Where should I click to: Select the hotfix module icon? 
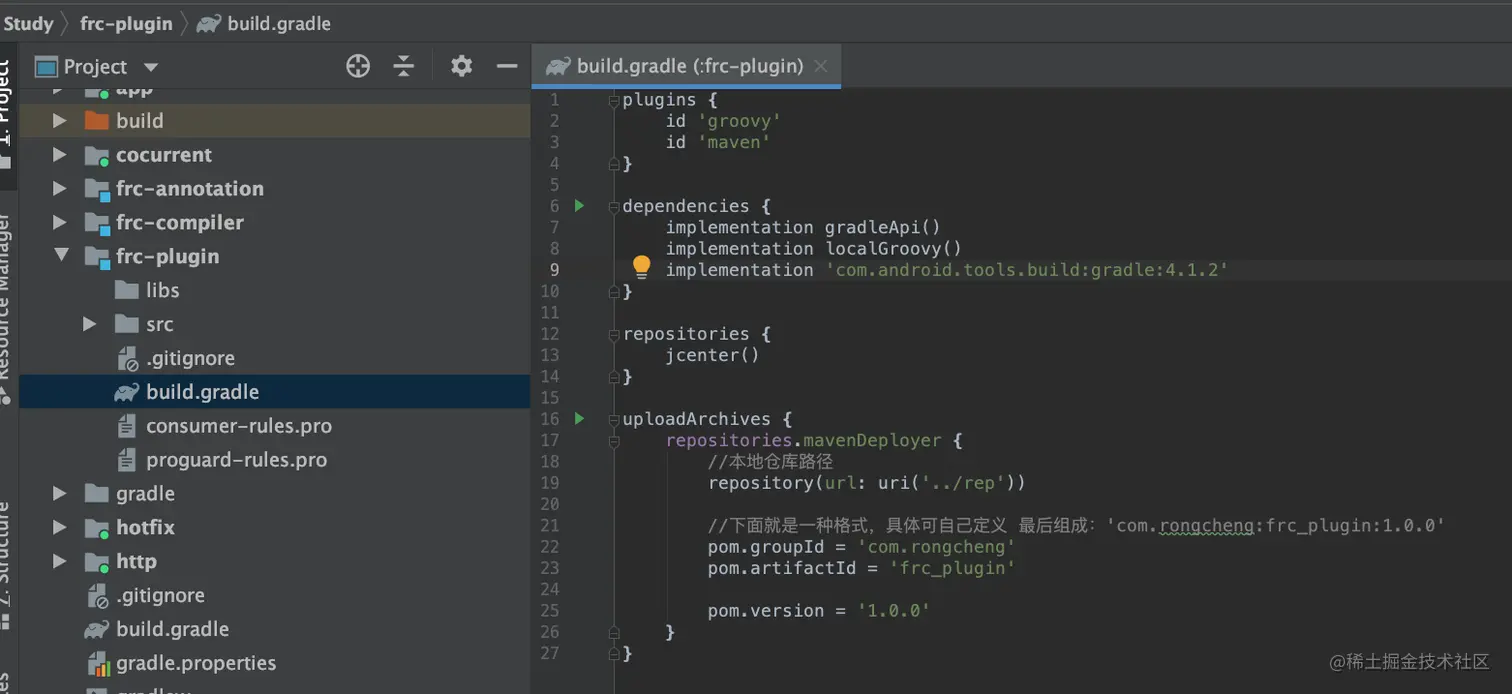pos(96,528)
